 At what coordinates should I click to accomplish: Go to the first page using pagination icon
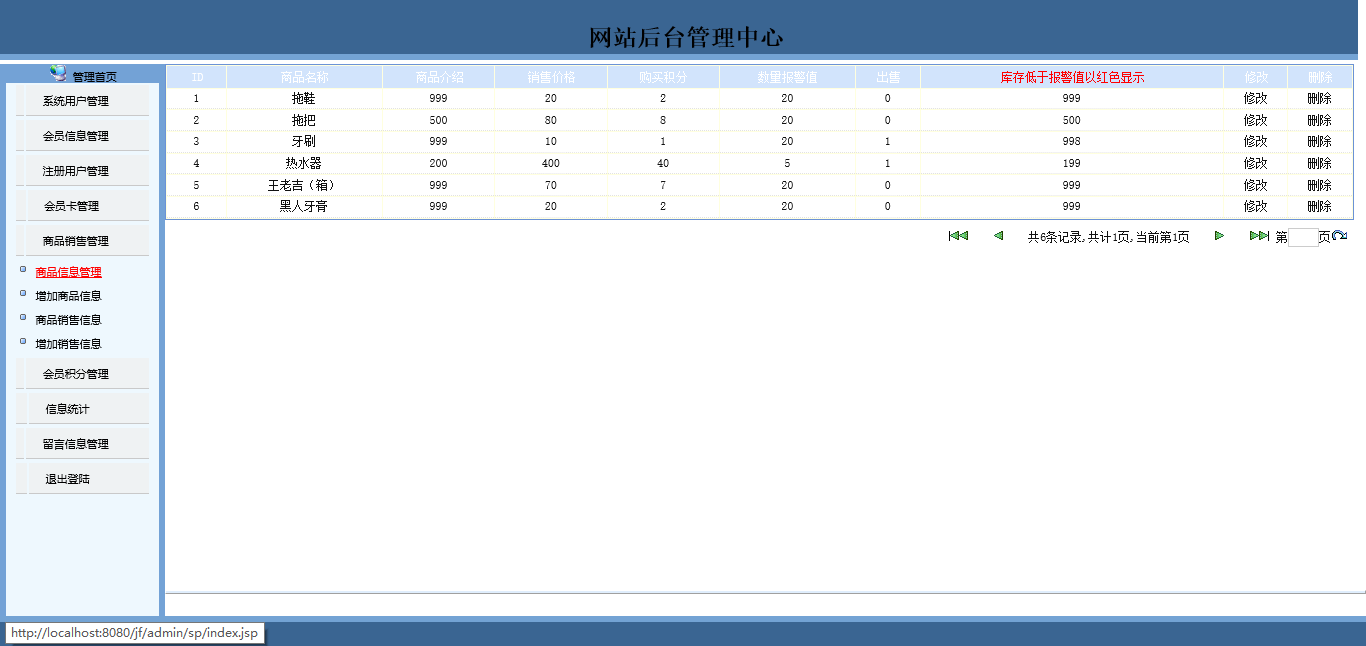click(x=958, y=236)
